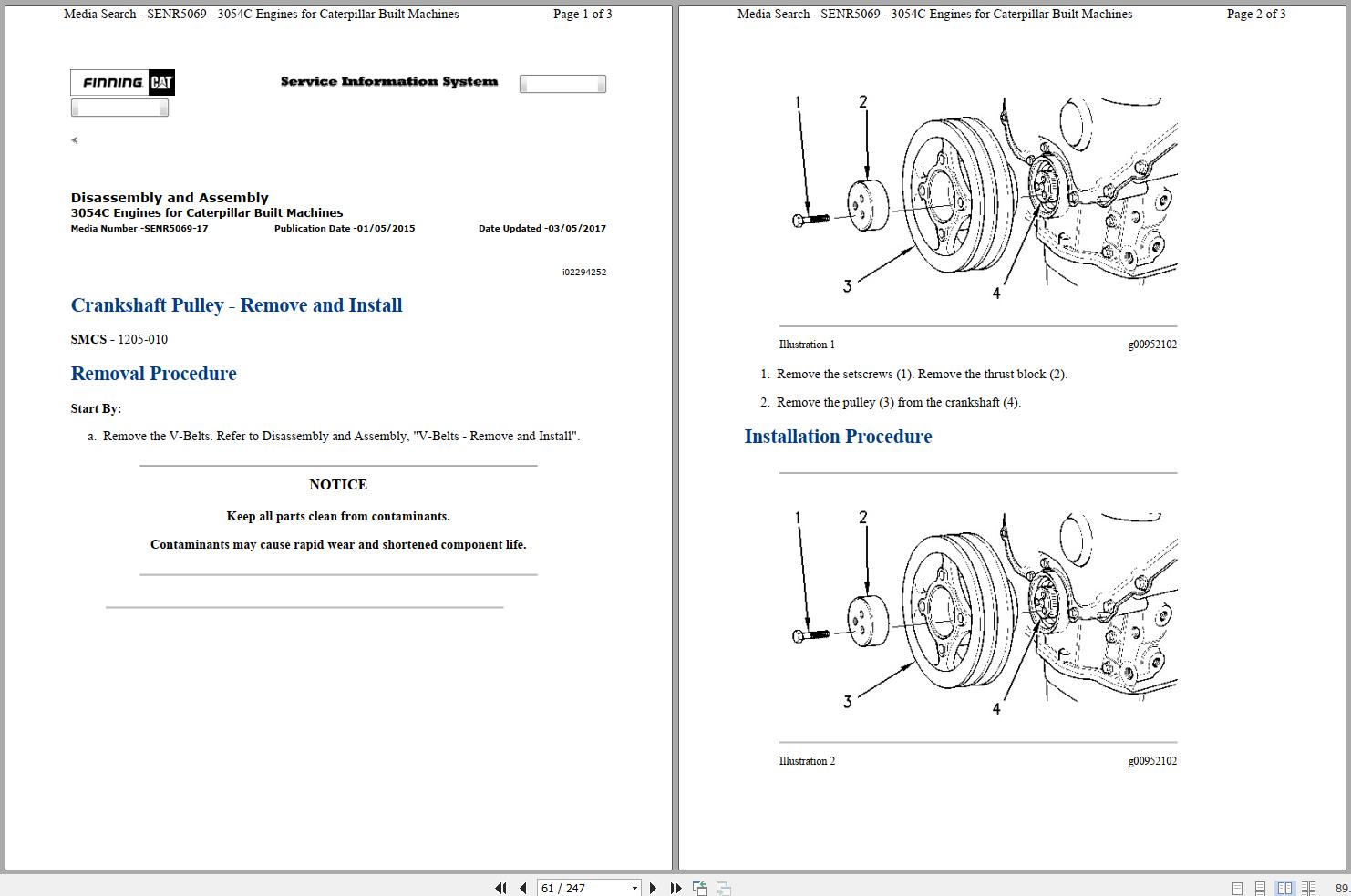Screen dimensions: 1351x896
Task: Click the Installation Procedure heading
Action: pyautogui.click(x=838, y=437)
